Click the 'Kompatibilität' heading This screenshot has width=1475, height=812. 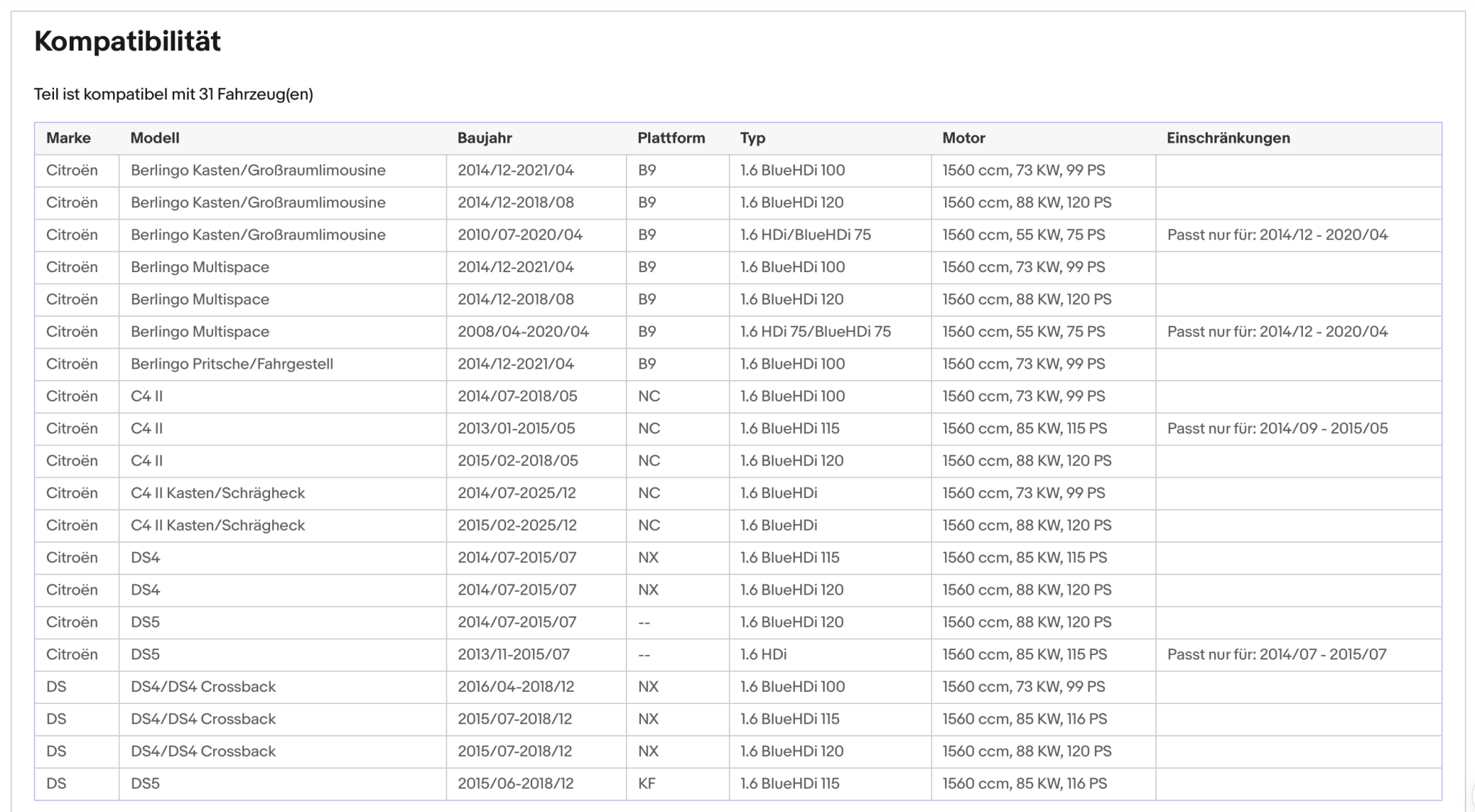click(127, 41)
